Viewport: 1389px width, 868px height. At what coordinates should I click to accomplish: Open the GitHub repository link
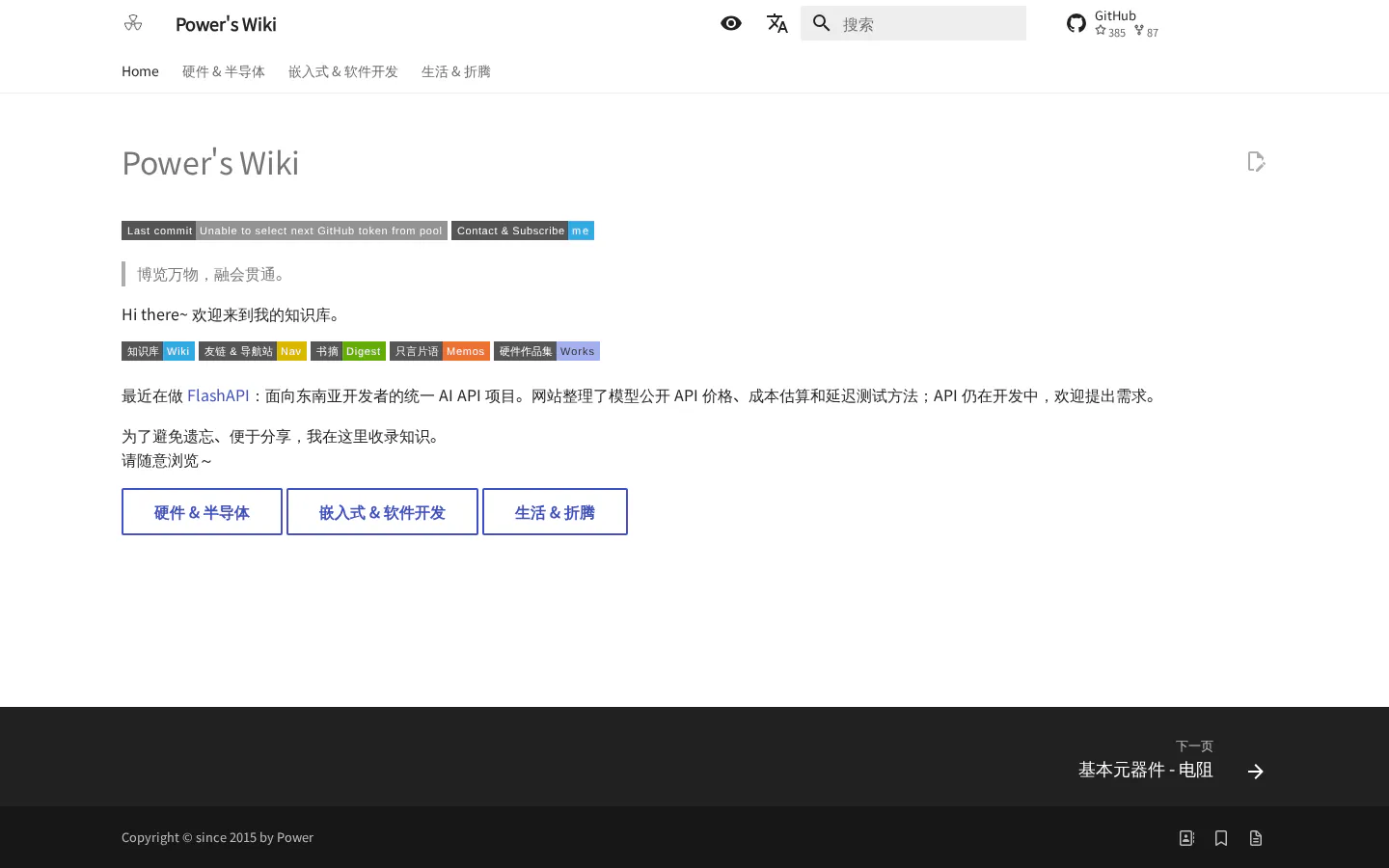click(x=1113, y=23)
